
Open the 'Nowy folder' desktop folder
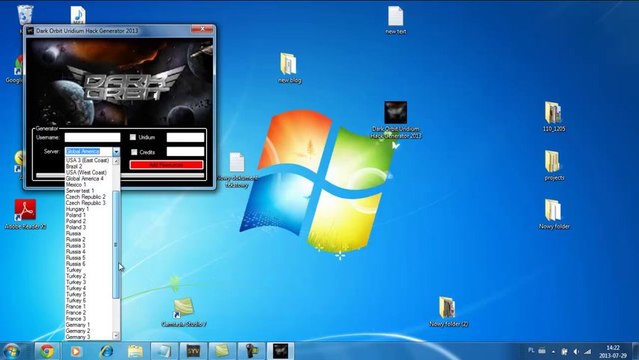pos(553,214)
